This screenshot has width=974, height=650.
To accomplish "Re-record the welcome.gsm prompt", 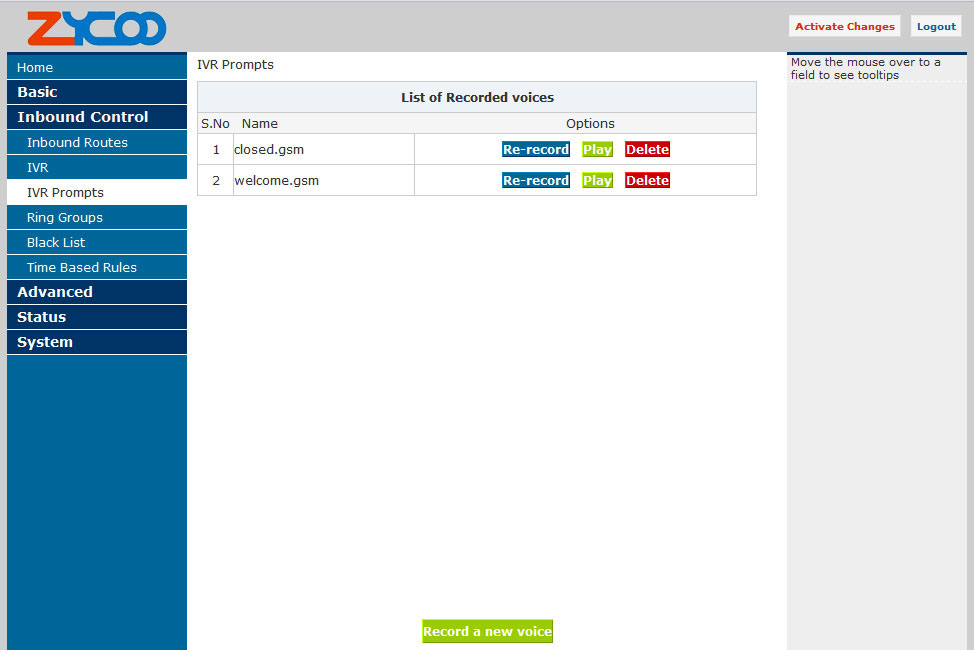I will pyautogui.click(x=535, y=180).
